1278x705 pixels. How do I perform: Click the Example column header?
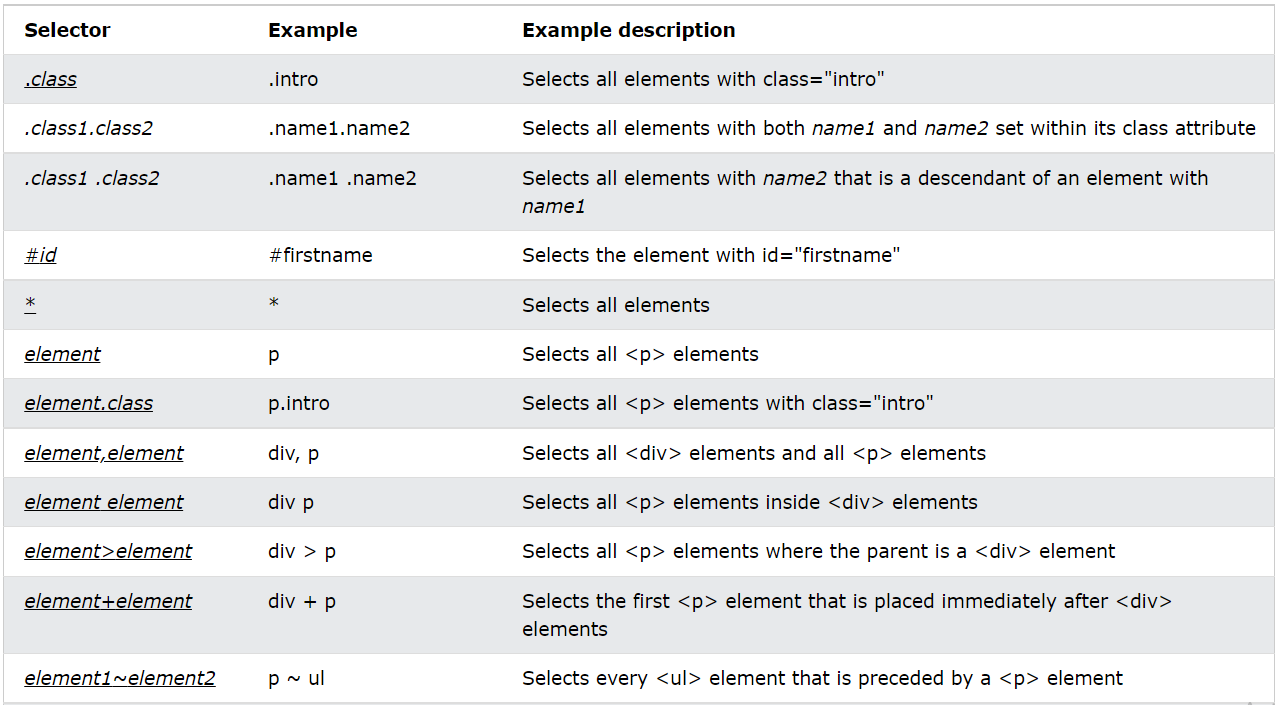(x=312, y=30)
